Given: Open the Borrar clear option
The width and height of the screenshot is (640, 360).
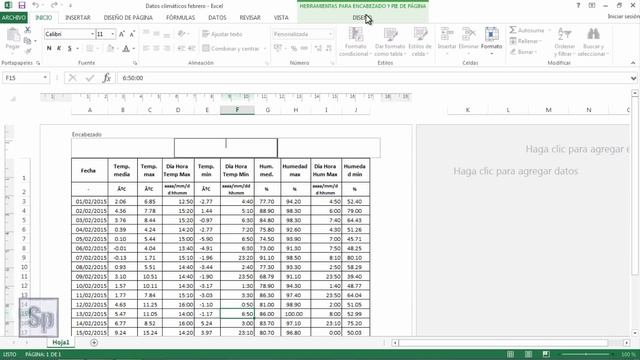Looking at the screenshot, I should [x=525, y=52].
